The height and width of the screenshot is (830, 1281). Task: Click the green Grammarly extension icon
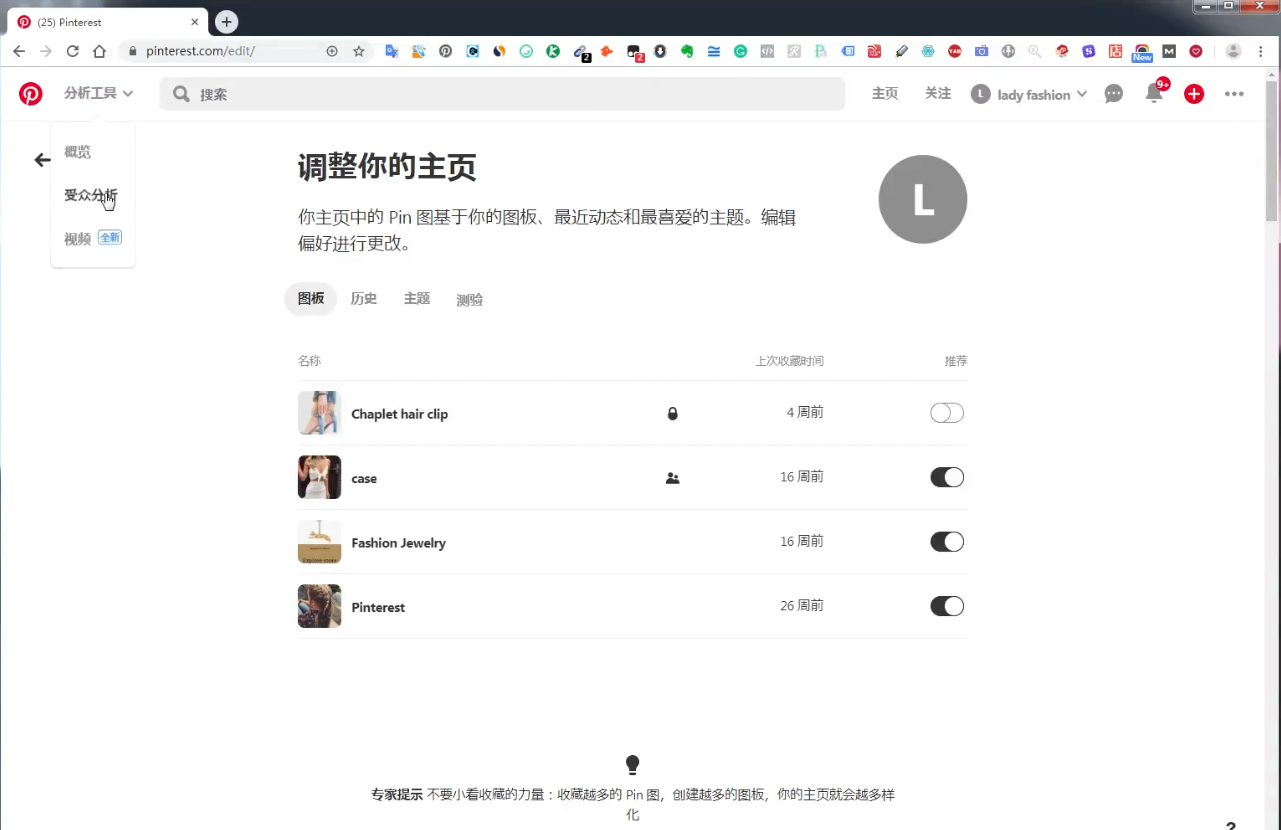click(740, 51)
